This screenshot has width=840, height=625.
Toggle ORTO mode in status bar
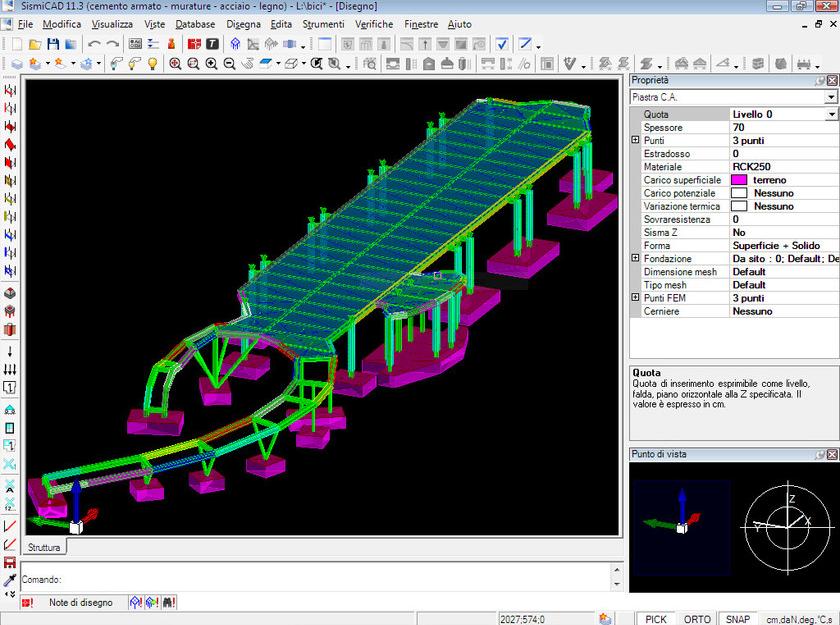pyautogui.click(x=697, y=619)
